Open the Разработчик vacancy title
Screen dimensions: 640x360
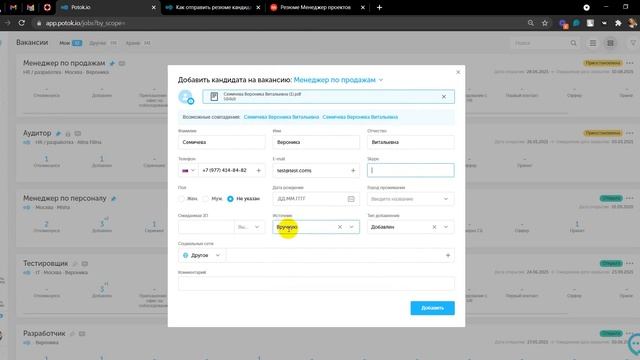(x=44, y=333)
